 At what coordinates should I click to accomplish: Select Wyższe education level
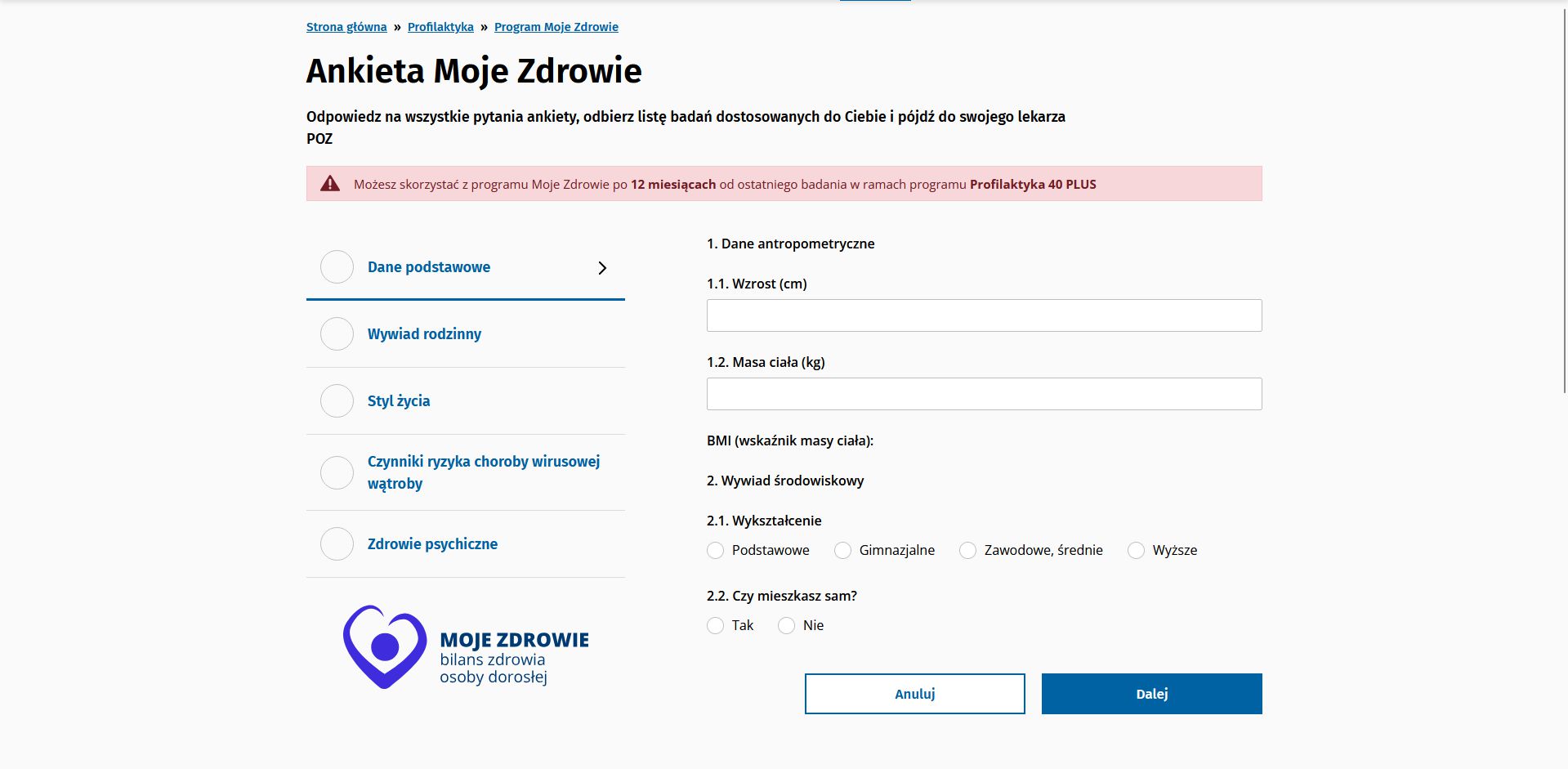coord(1136,550)
